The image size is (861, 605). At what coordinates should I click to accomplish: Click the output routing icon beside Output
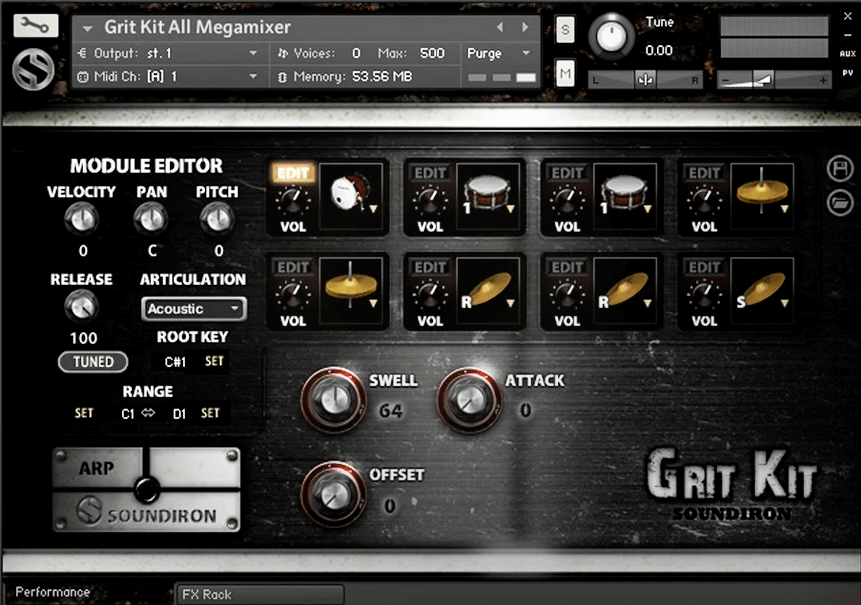82,53
